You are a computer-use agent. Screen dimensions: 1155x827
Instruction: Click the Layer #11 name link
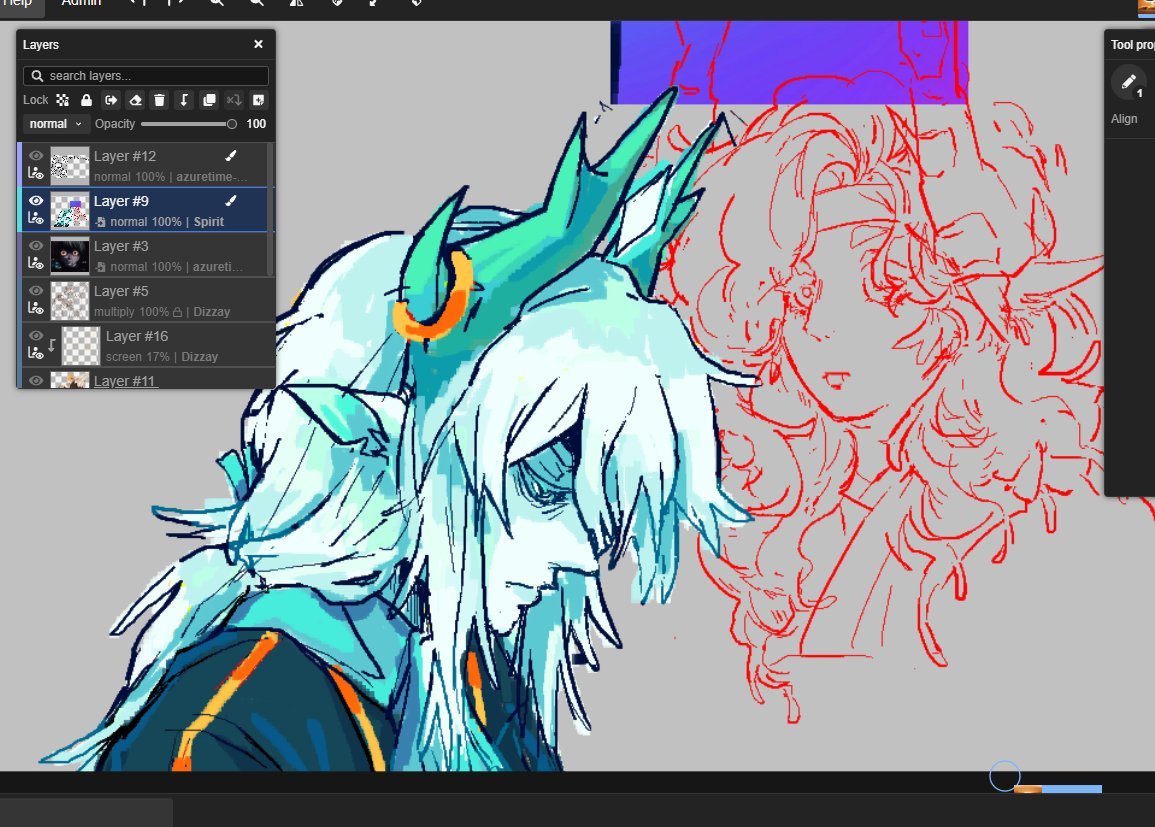point(124,381)
